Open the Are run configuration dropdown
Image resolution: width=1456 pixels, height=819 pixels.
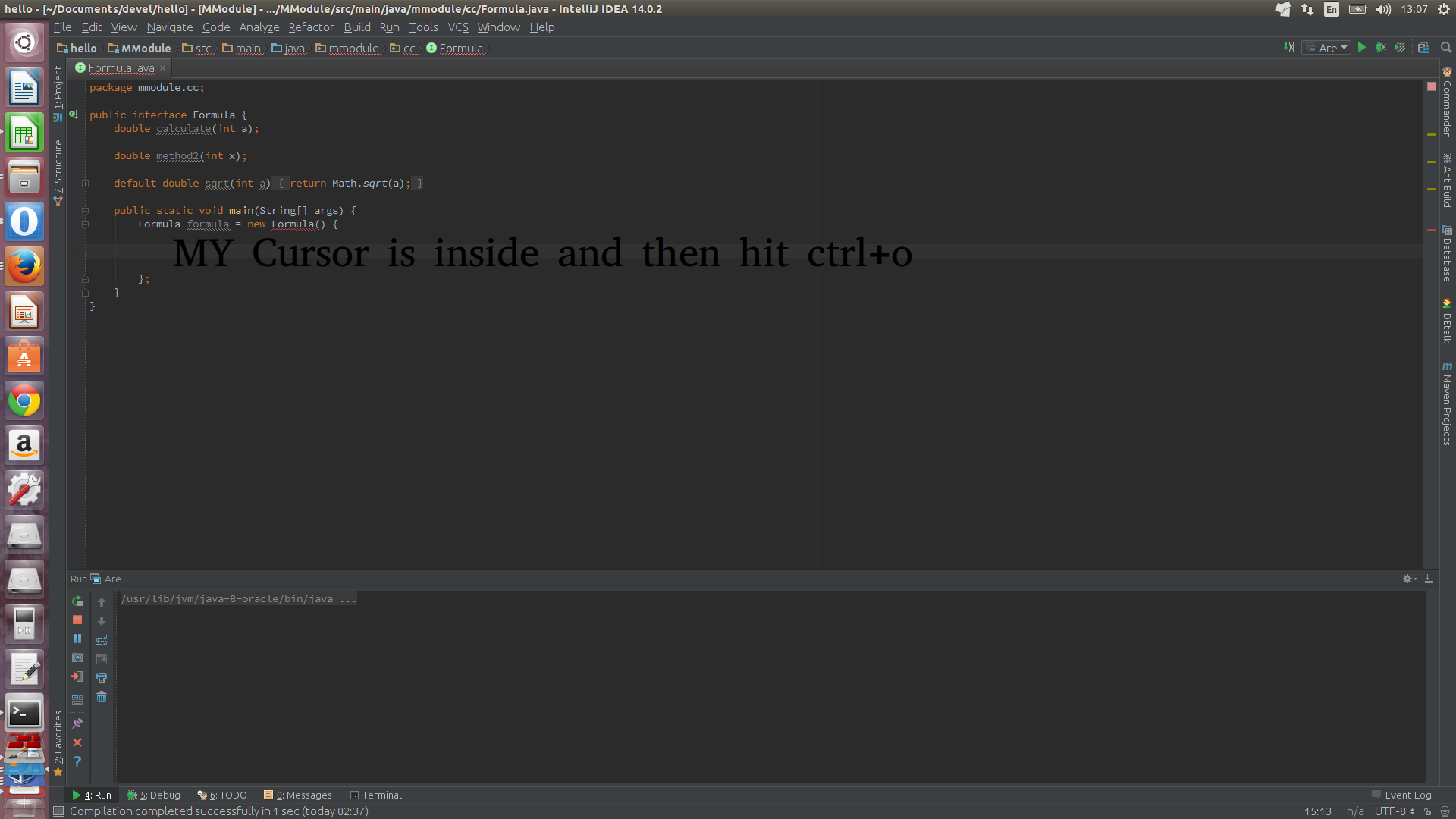point(1326,48)
